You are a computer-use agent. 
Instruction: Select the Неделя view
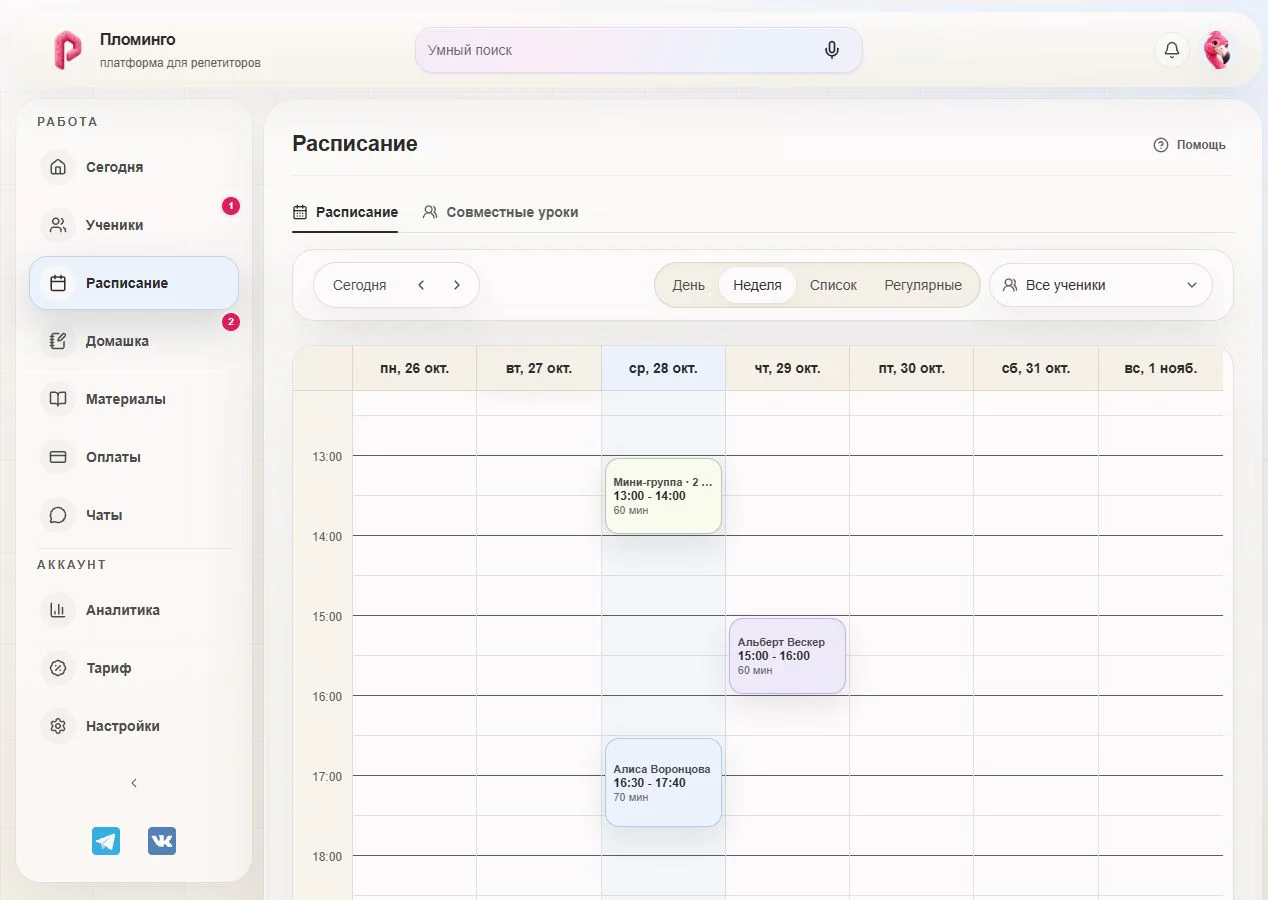(757, 285)
